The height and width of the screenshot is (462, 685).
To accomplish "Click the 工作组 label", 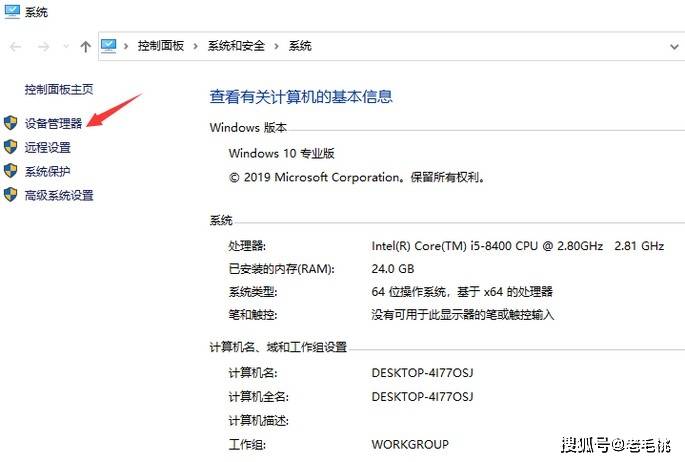I will pyautogui.click(x=247, y=445).
